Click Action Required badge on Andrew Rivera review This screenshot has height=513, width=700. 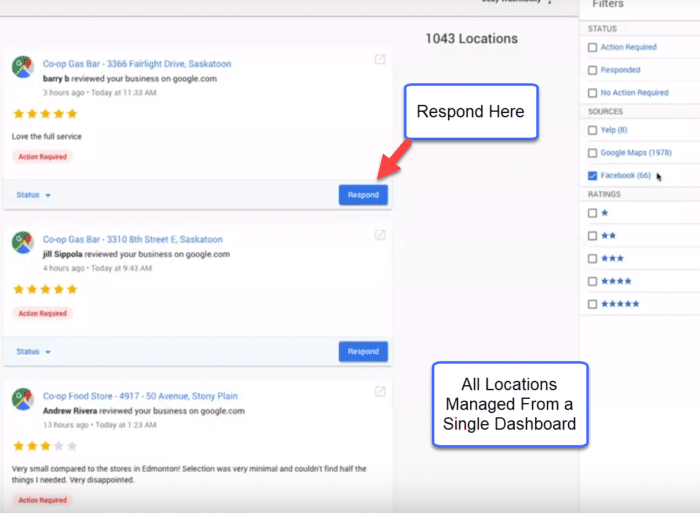pyautogui.click(x=42, y=500)
